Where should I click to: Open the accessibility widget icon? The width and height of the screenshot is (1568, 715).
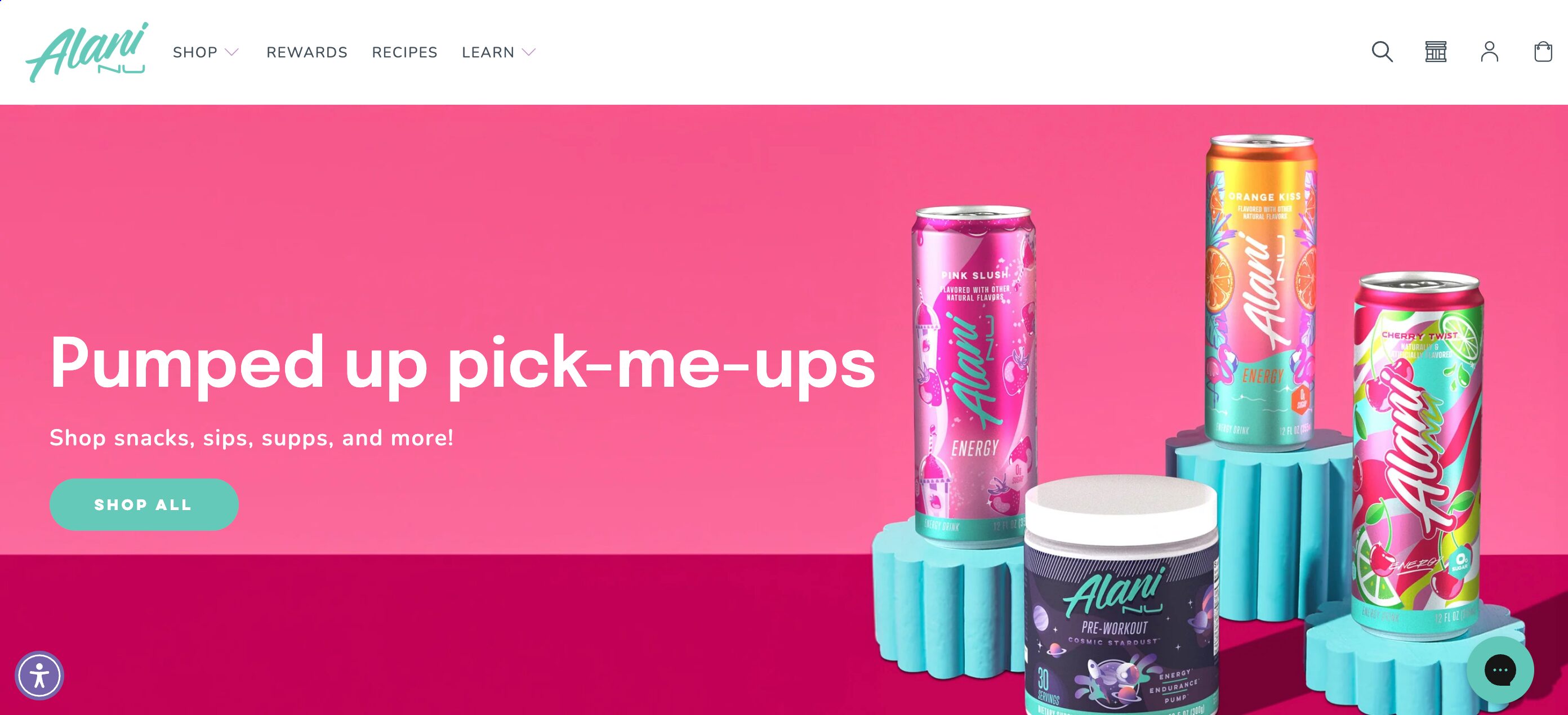[x=39, y=676]
